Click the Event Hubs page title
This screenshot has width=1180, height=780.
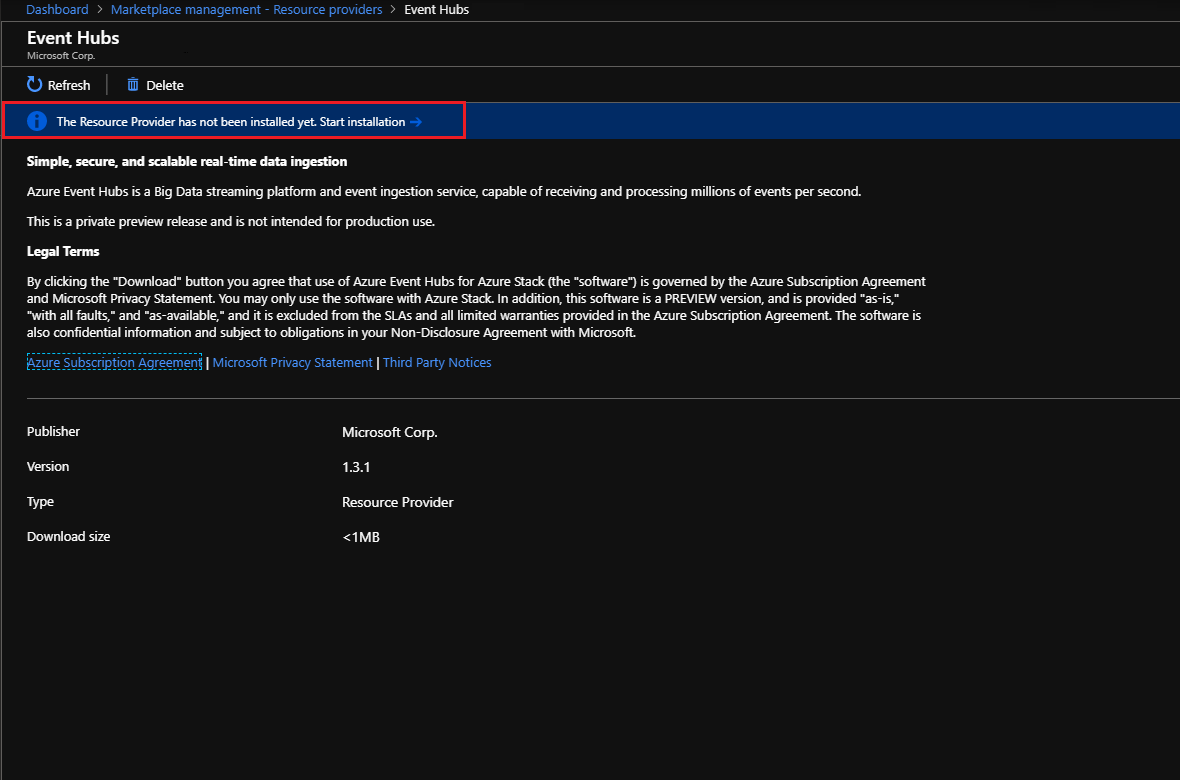pyautogui.click(x=72, y=37)
